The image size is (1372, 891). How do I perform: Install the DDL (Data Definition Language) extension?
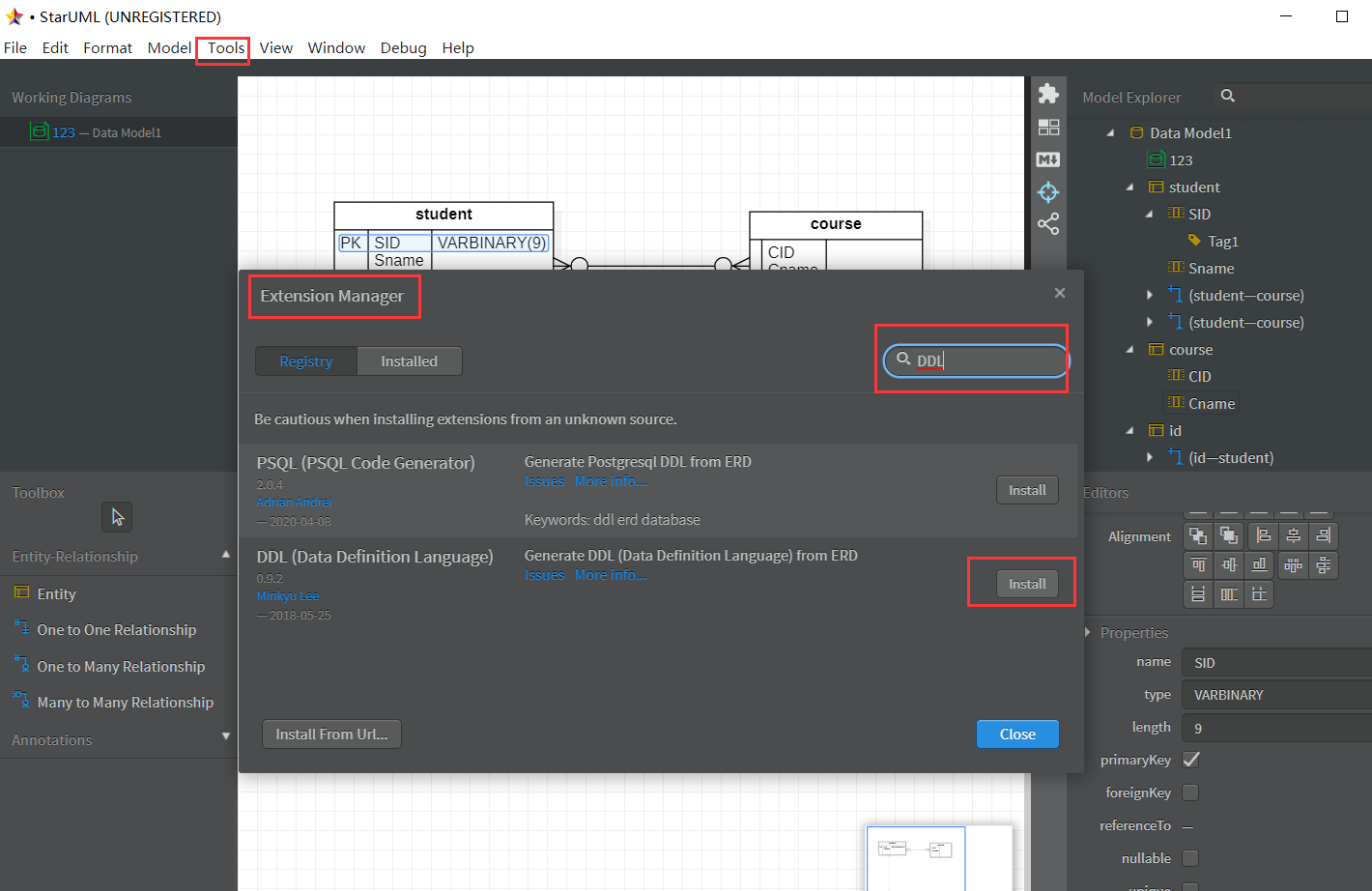click(x=1027, y=584)
